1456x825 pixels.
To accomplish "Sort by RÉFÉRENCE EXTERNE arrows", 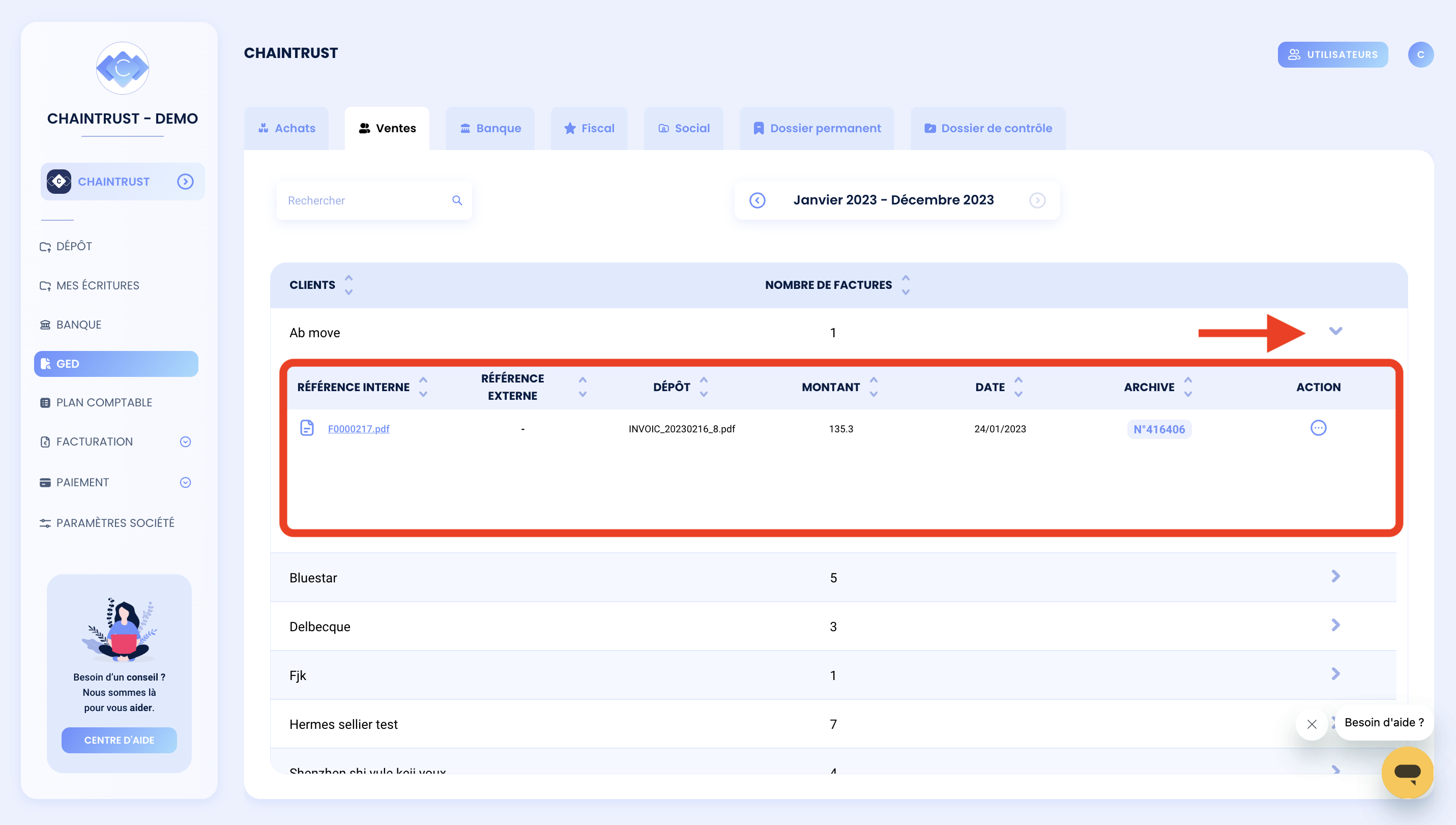I will 582,387.
